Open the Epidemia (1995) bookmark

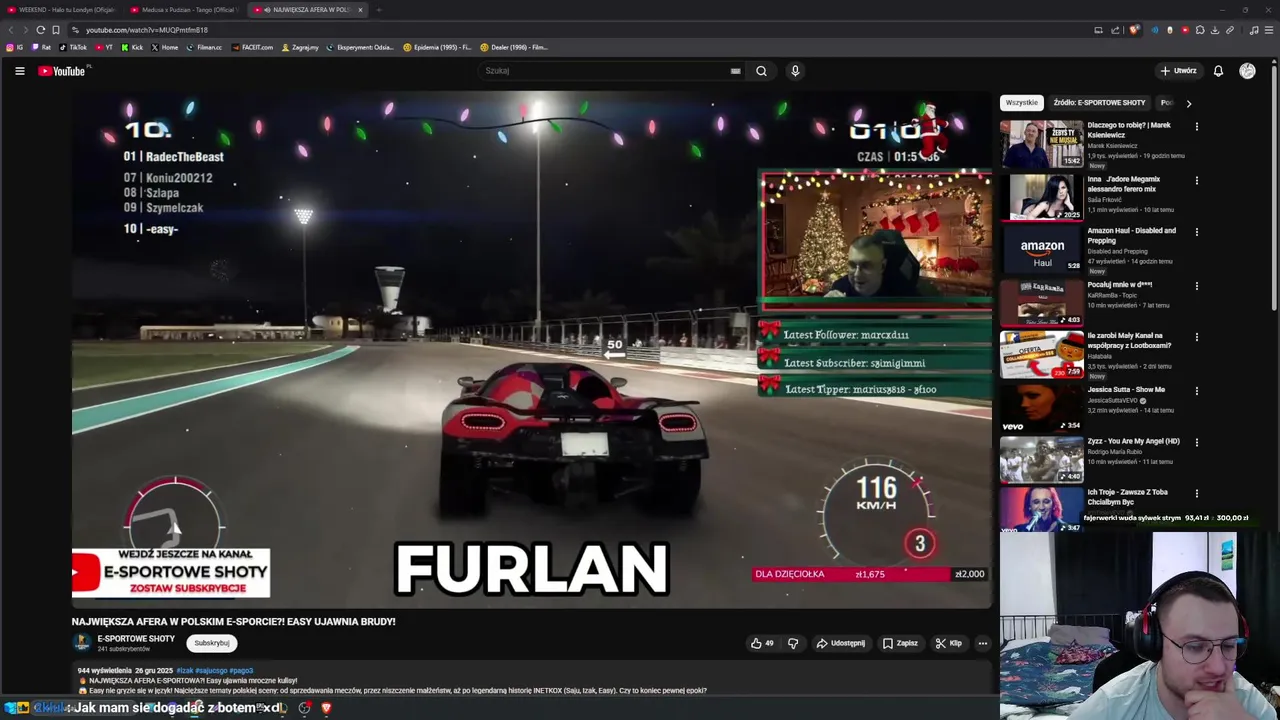click(437, 47)
